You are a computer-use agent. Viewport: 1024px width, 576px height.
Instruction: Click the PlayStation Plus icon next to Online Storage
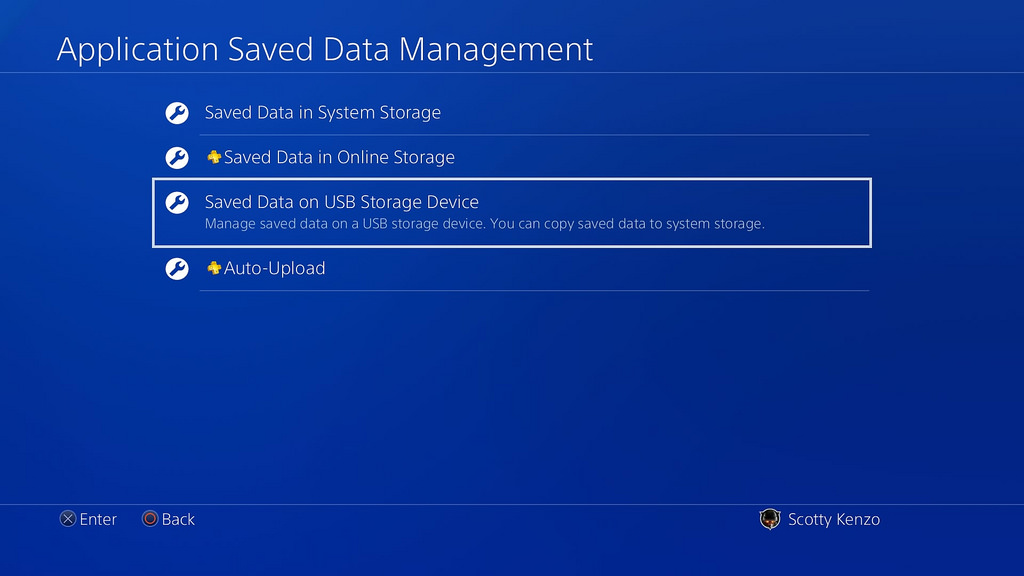213,157
